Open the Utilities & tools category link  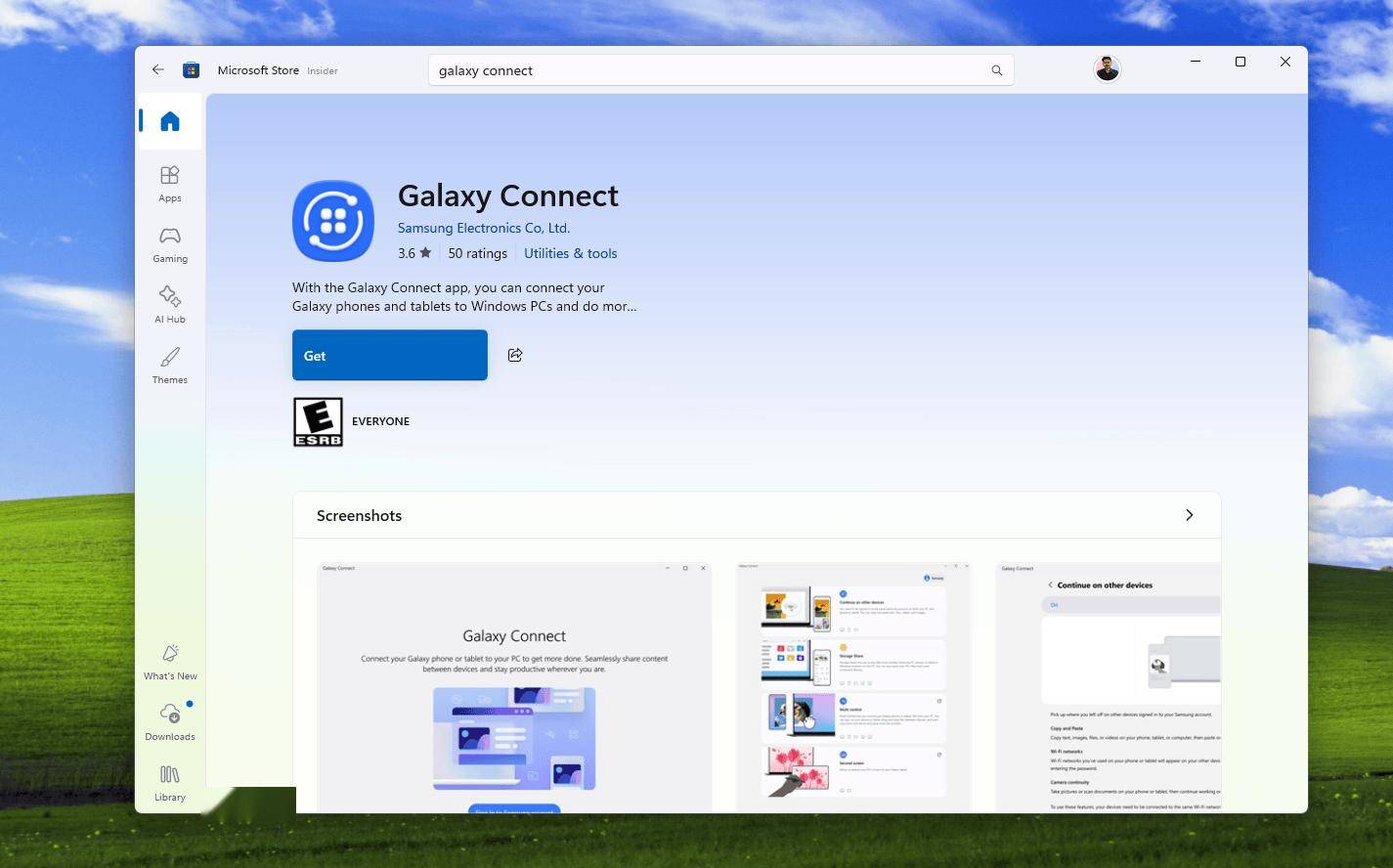(570, 253)
